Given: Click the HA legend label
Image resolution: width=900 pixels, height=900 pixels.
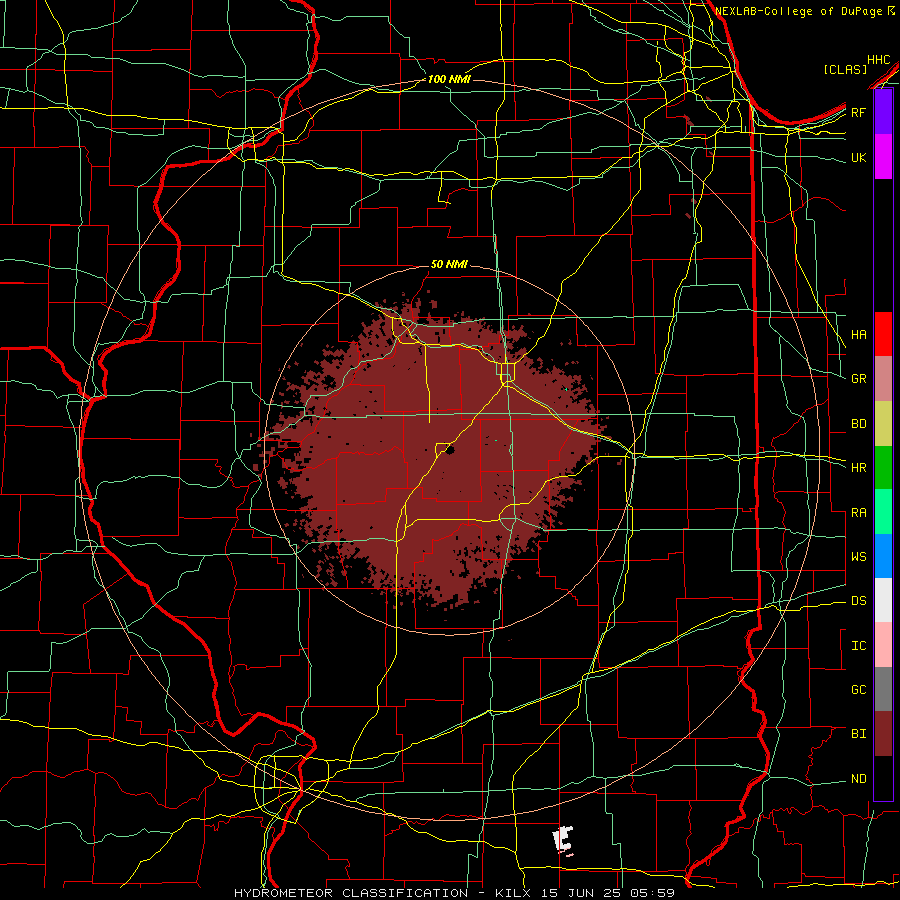Looking at the screenshot, I should tap(858, 334).
